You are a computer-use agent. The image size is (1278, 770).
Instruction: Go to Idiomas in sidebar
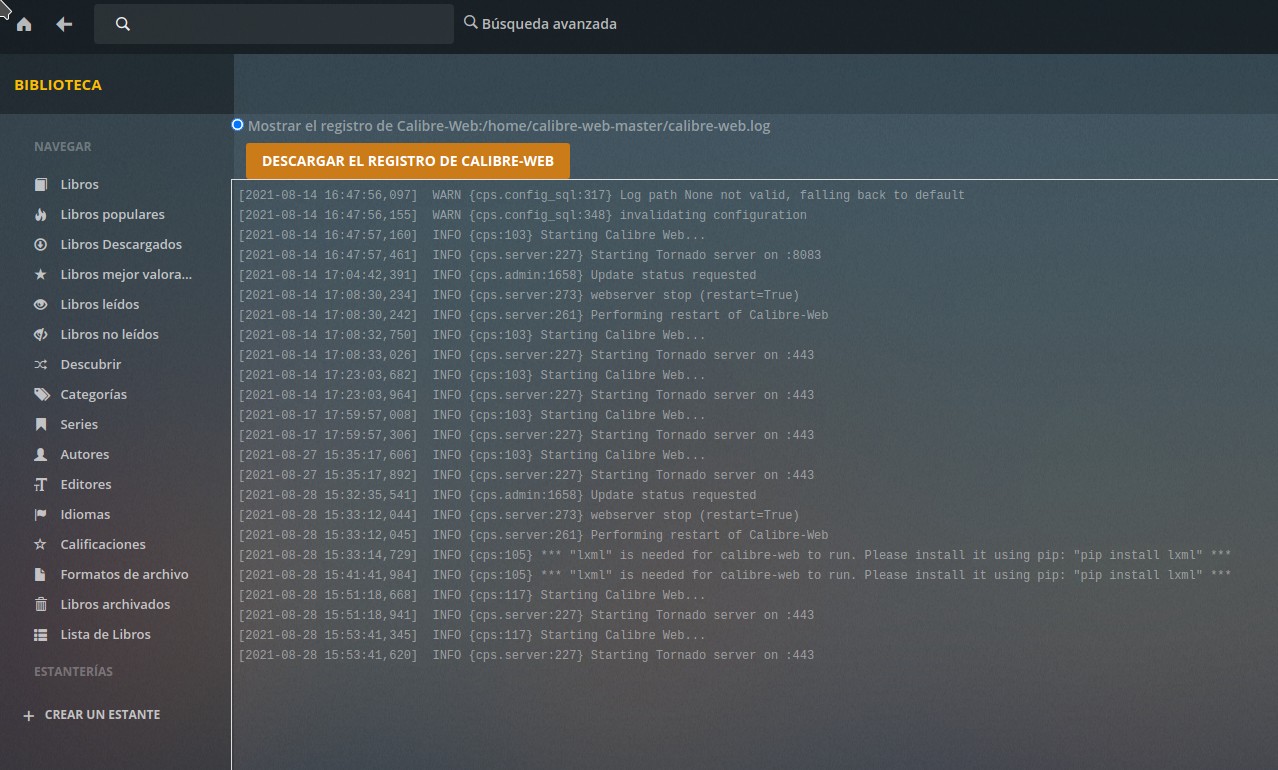point(85,514)
